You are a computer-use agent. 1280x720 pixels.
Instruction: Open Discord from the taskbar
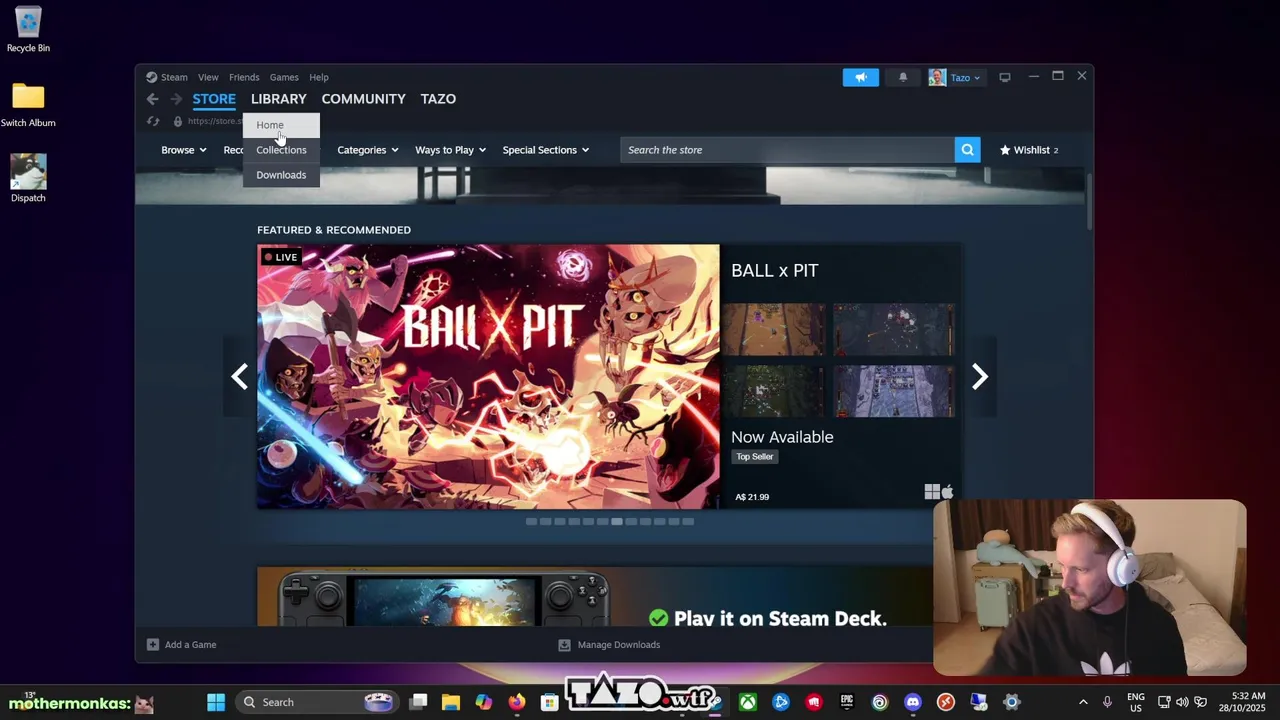tap(913, 702)
